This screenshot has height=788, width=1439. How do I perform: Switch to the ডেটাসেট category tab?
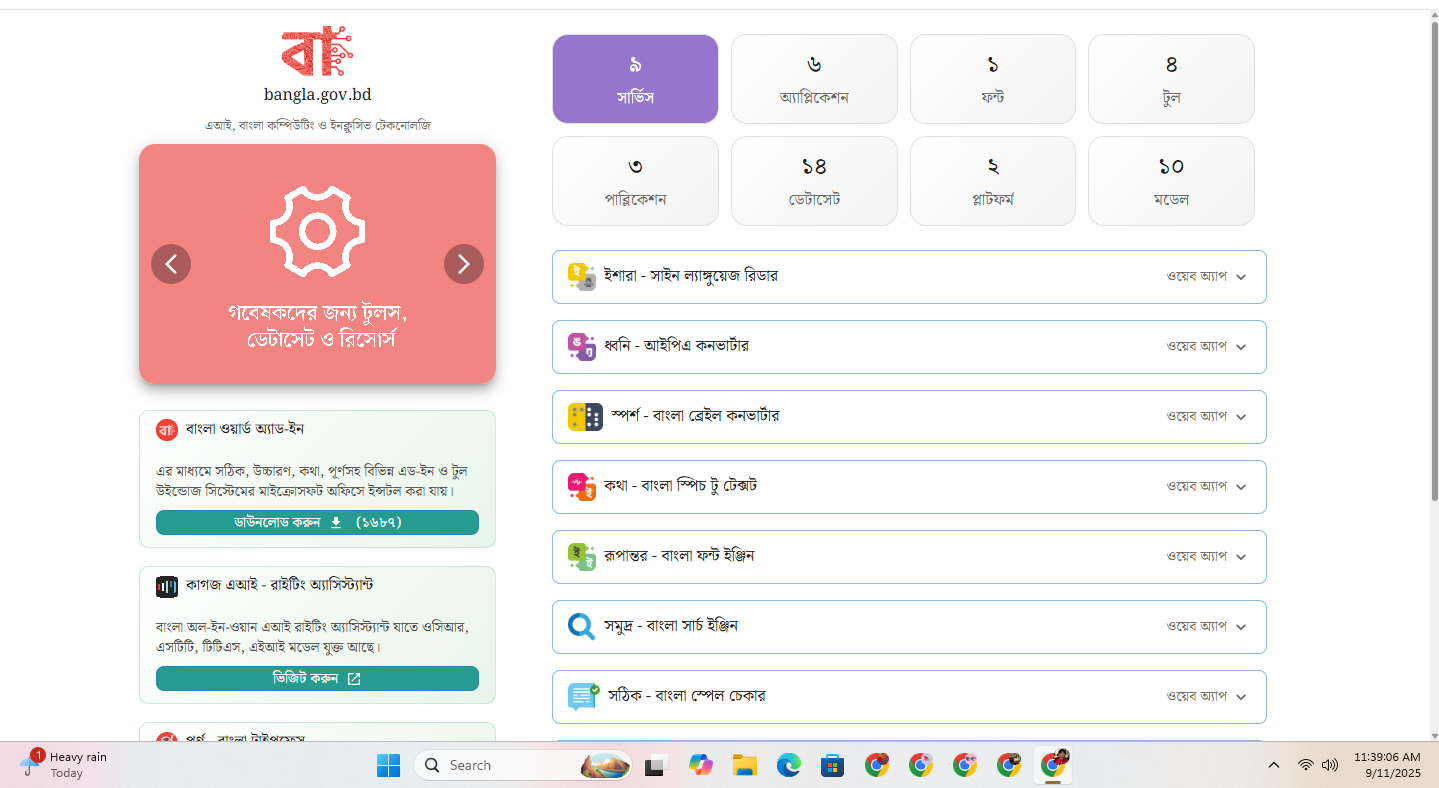(x=814, y=181)
